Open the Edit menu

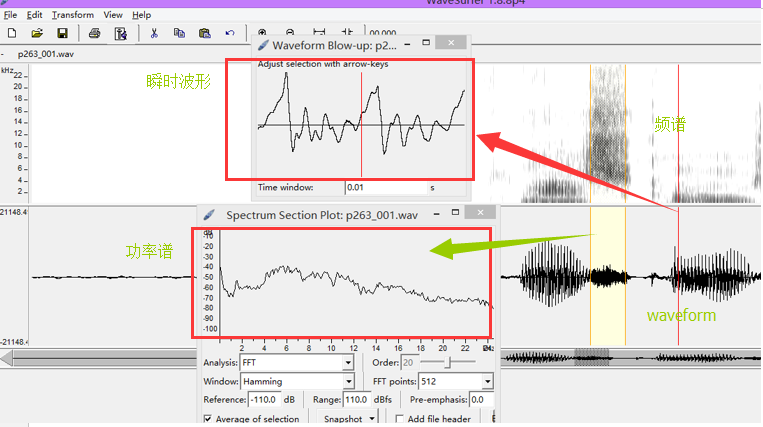click(x=34, y=15)
